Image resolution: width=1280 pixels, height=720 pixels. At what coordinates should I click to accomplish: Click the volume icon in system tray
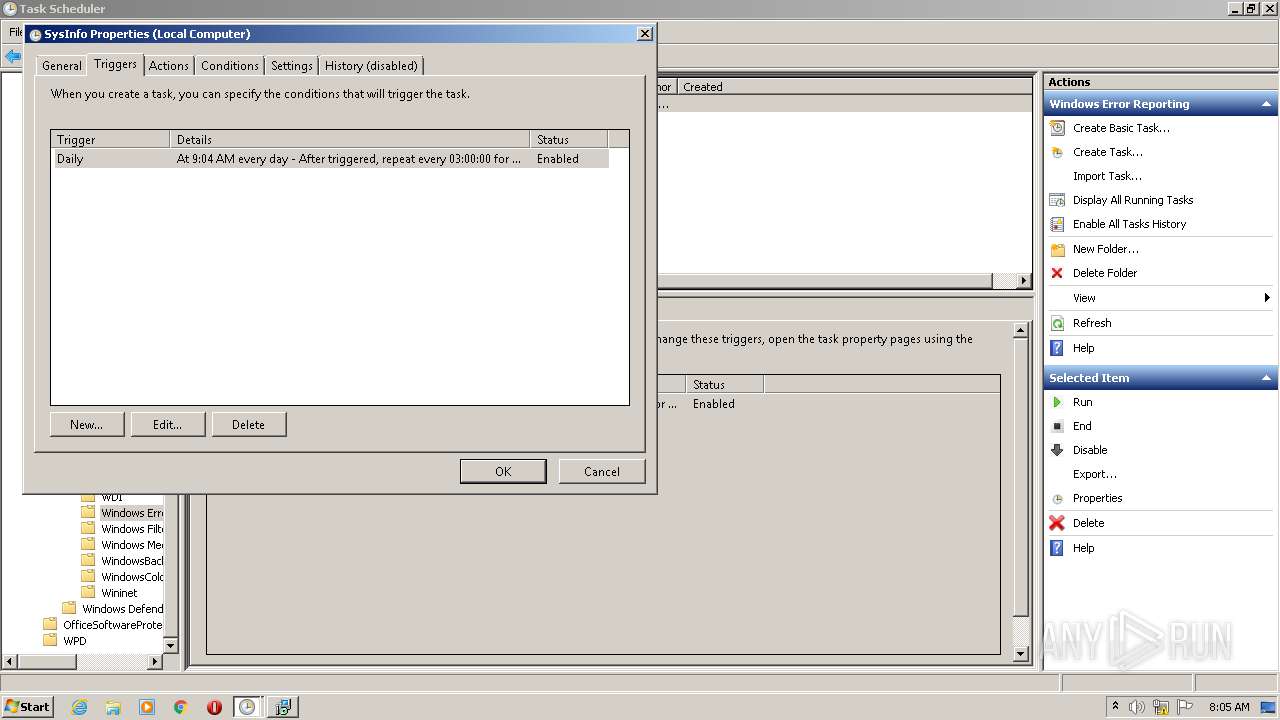click(x=1137, y=707)
